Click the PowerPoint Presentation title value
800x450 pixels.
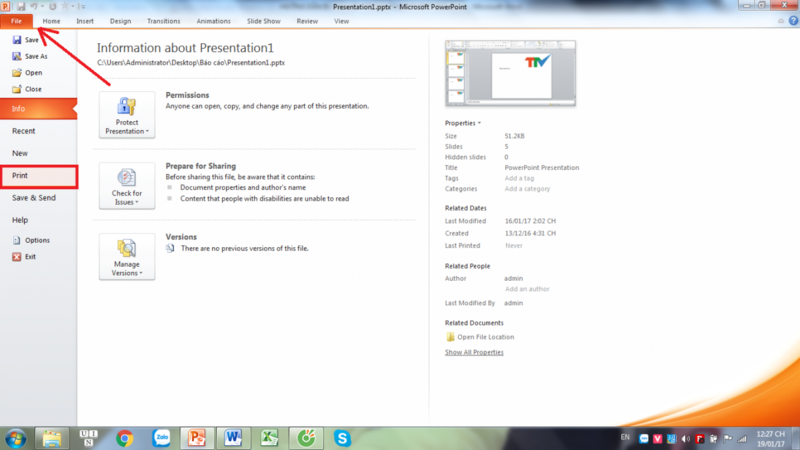542,167
